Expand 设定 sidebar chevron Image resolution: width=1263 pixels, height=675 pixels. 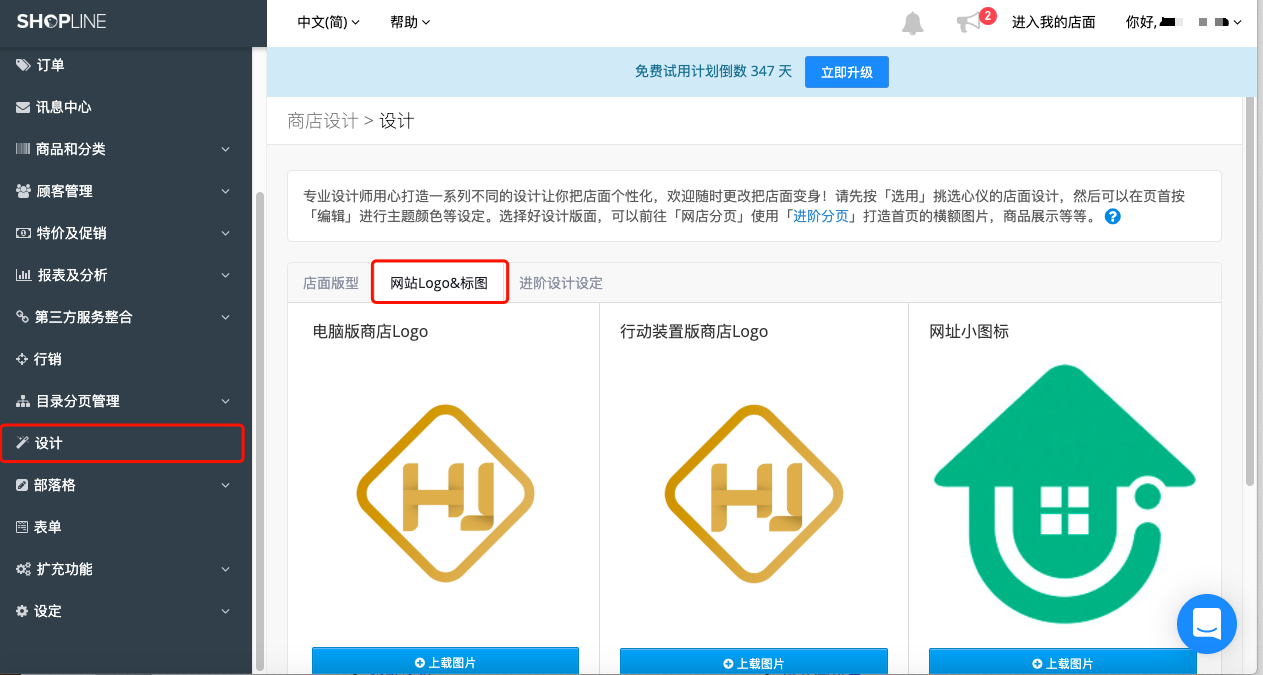coord(225,611)
